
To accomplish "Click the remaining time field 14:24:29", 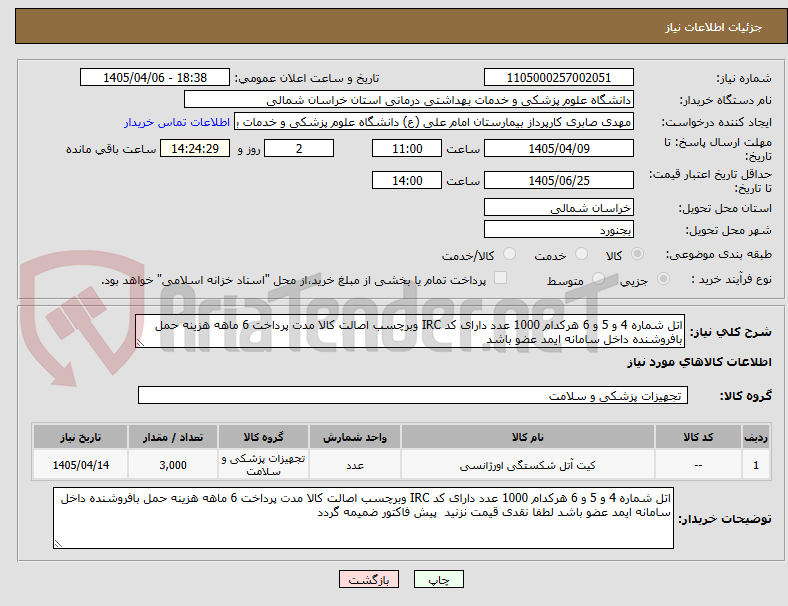I will click(x=195, y=148).
